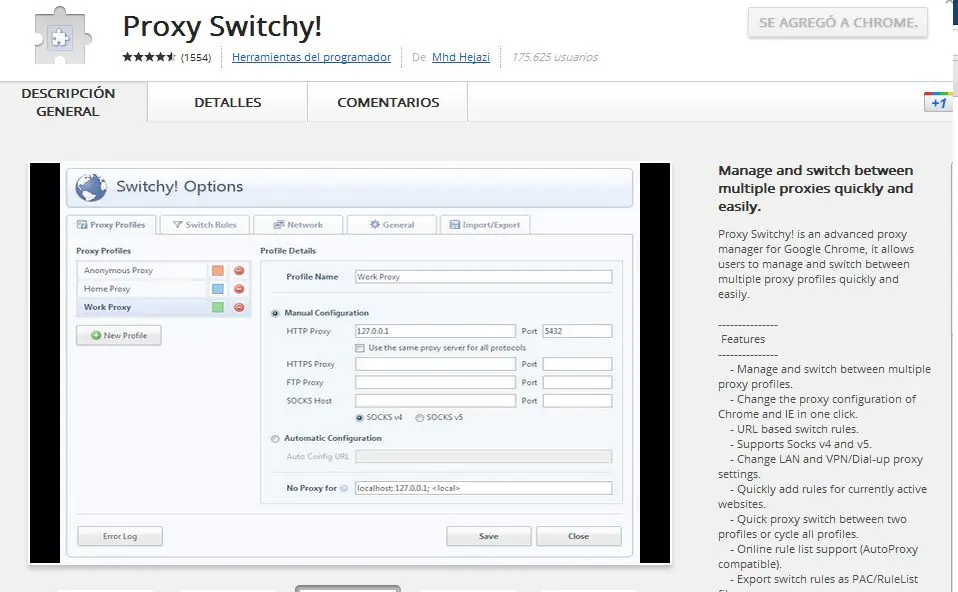Open the Herramientas del programador link

pyautogui.click(x=312, y=57)
